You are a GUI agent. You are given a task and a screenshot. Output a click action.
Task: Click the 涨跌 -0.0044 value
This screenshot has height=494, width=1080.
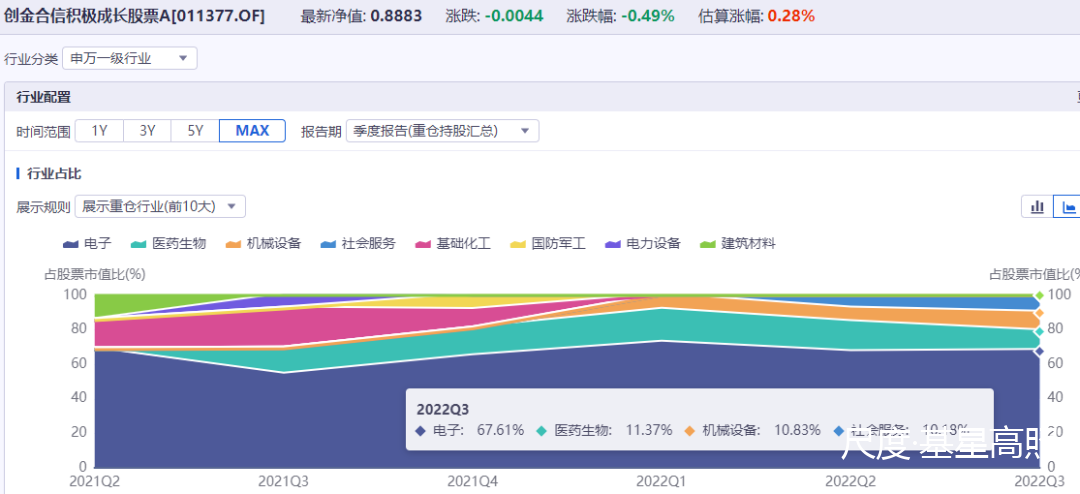coord(514,16)
